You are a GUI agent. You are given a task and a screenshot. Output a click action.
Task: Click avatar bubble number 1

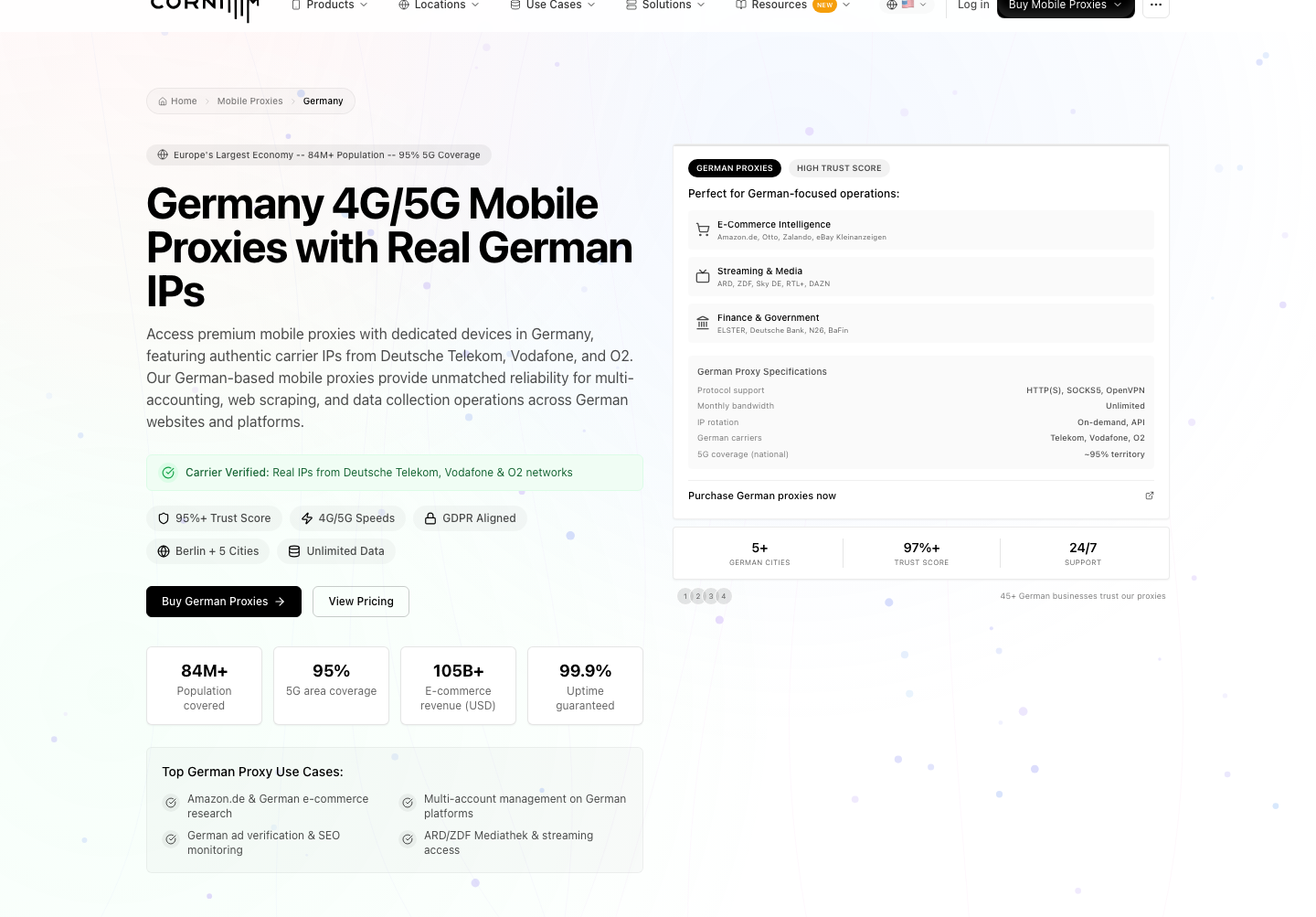point(685,596)
